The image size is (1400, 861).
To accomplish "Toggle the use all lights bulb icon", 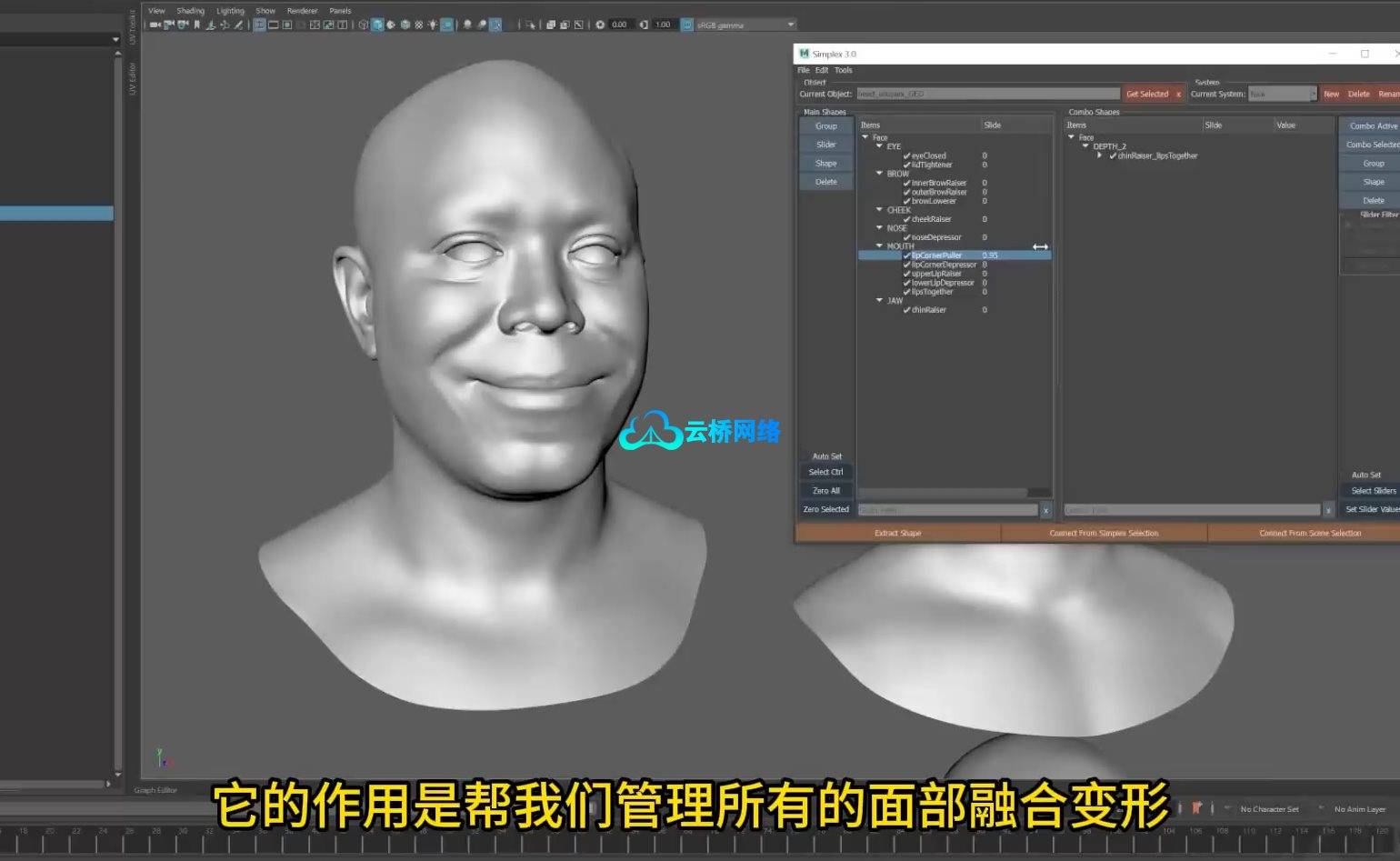I will click(433, 25).
